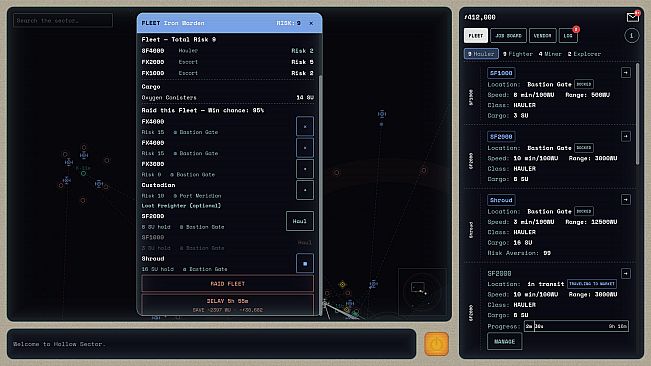Select the FX2000 Escort fleet row
Screen dimensions: 651x366
click(228, 62)
